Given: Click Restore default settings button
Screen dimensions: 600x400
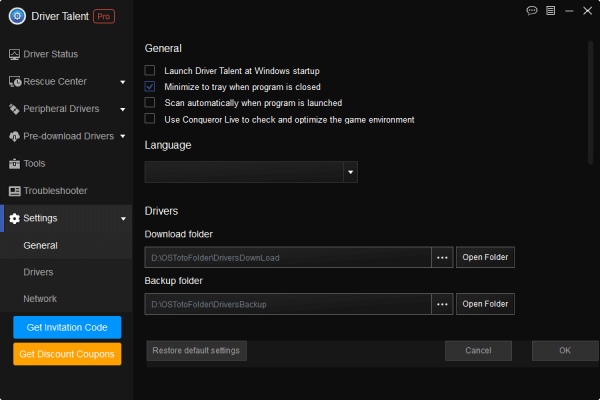Looking at the screenshot, I should pos(196,351).
